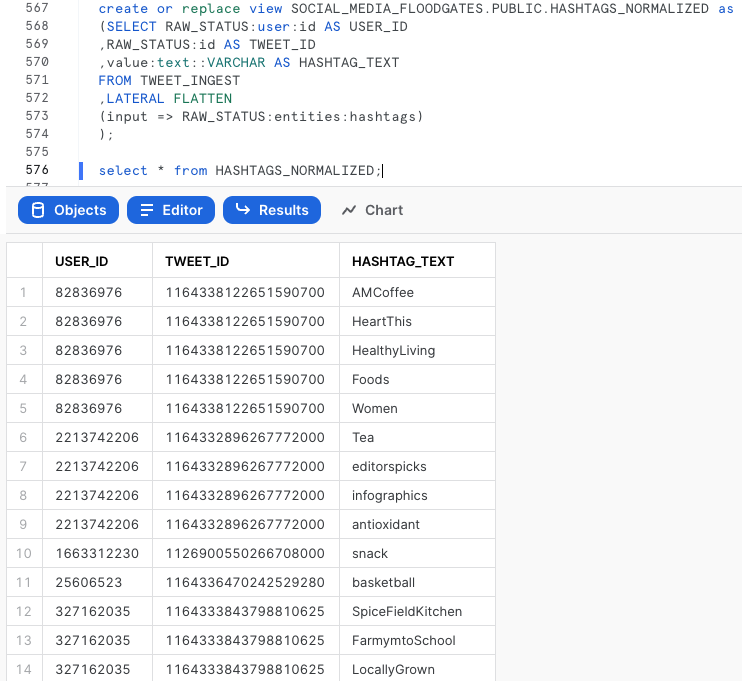The image size is (742, 681).
Task: Select the HealthyLiving hashtag cell
Action: coord(417,350)
